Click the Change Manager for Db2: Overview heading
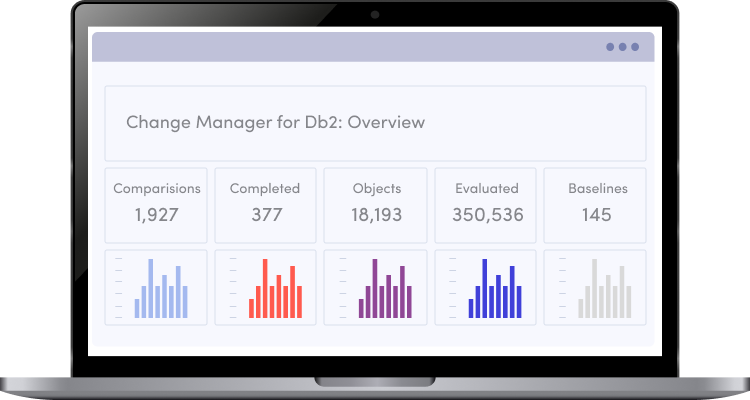Screen dimensions: 750x400 (x=275, y=122)
